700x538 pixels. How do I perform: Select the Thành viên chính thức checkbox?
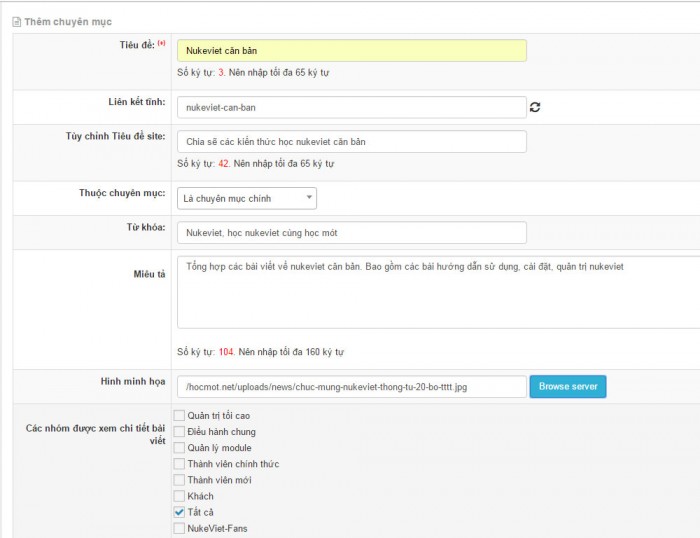pyautogui.click(x=179, y=464)
